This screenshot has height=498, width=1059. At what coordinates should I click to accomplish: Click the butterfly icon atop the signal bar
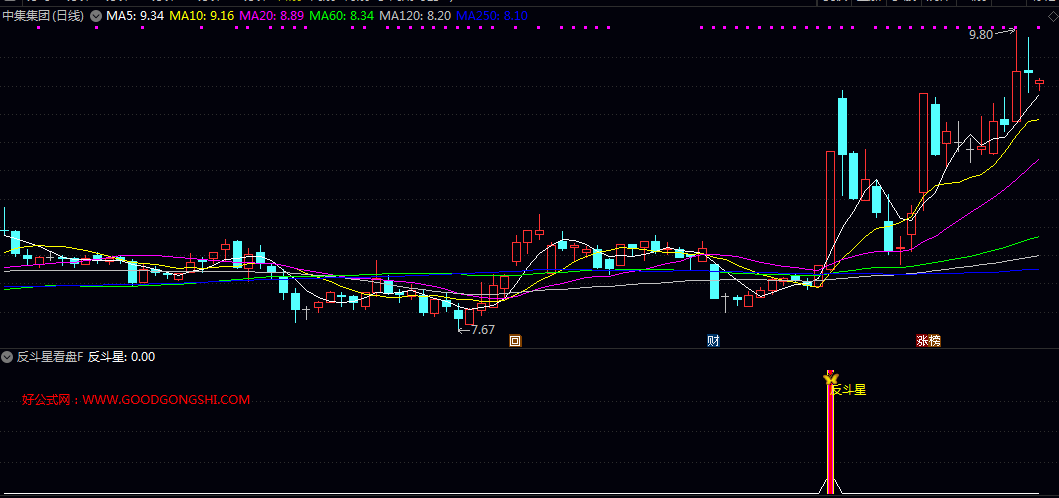point(829,378)
